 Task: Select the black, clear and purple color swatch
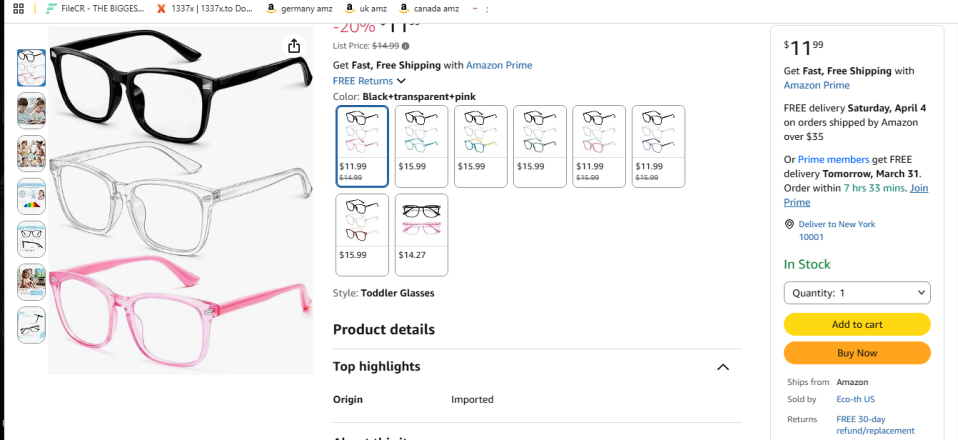pos(658,146)
